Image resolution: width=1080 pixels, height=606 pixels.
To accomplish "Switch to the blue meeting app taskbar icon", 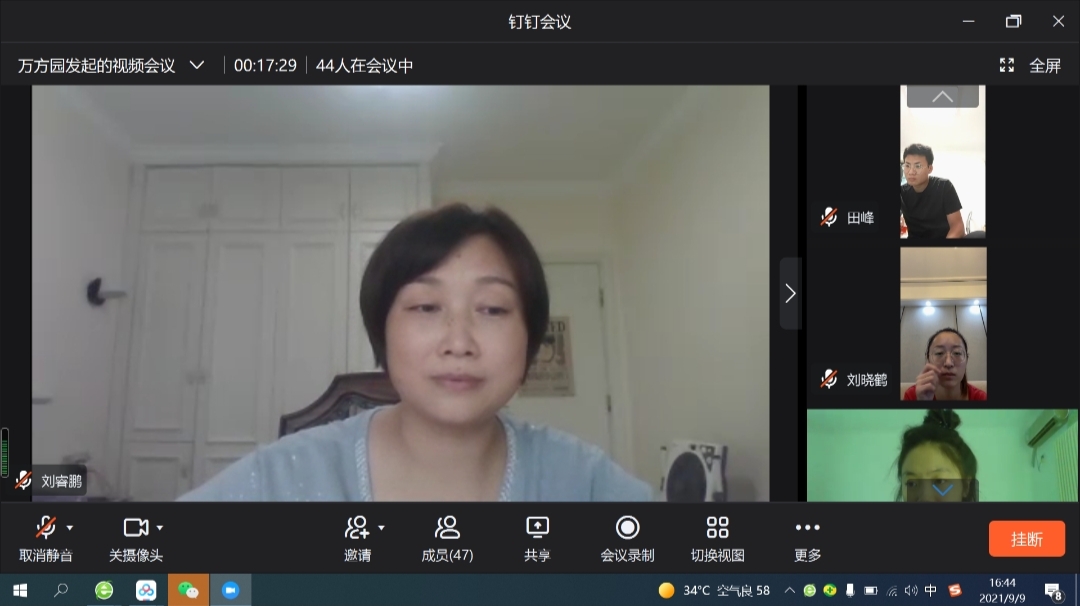I will coord(230,590).
